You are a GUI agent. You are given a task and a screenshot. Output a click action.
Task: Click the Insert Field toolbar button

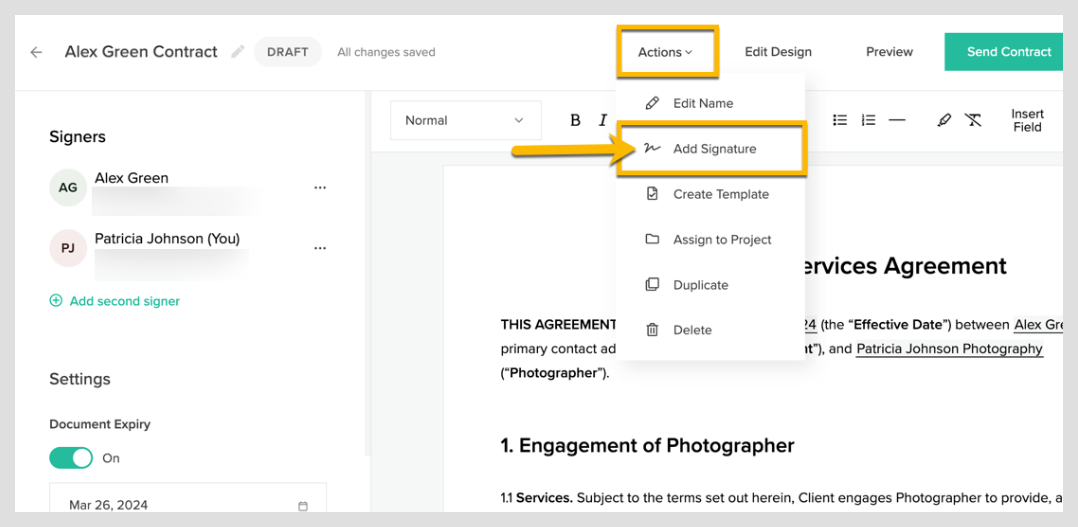[1027, 120]
